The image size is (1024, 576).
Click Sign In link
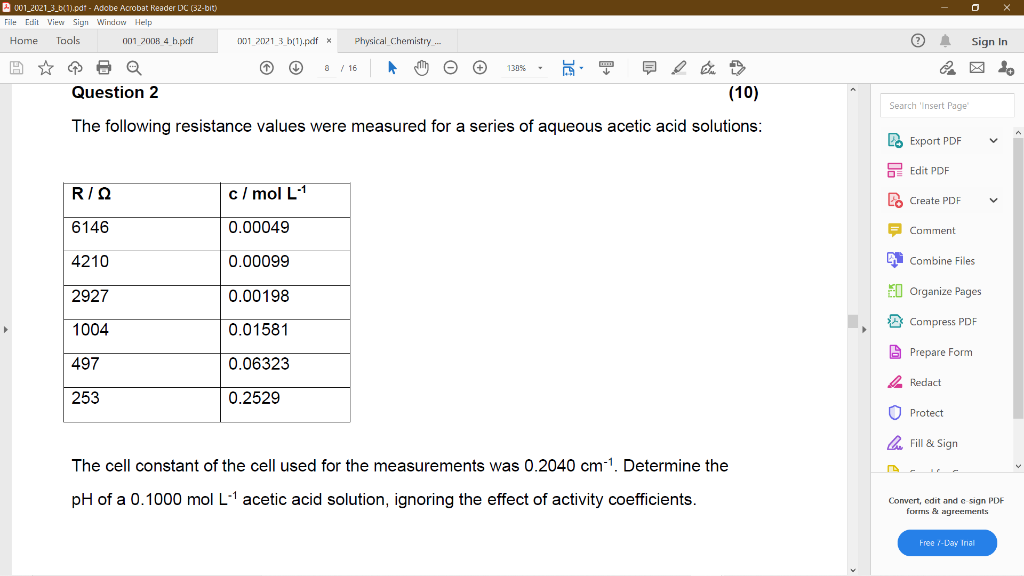(x=989, y=41)
